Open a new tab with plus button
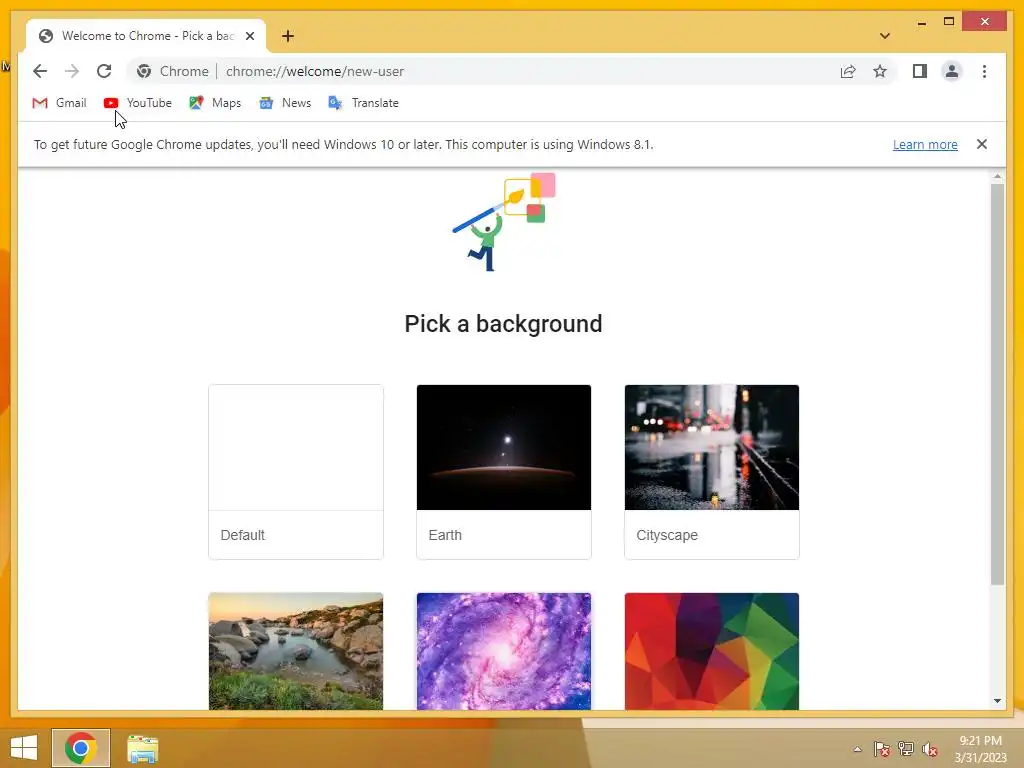This screenshot has width=1024, height=768. pyautogui.click(x=287, y=36)
